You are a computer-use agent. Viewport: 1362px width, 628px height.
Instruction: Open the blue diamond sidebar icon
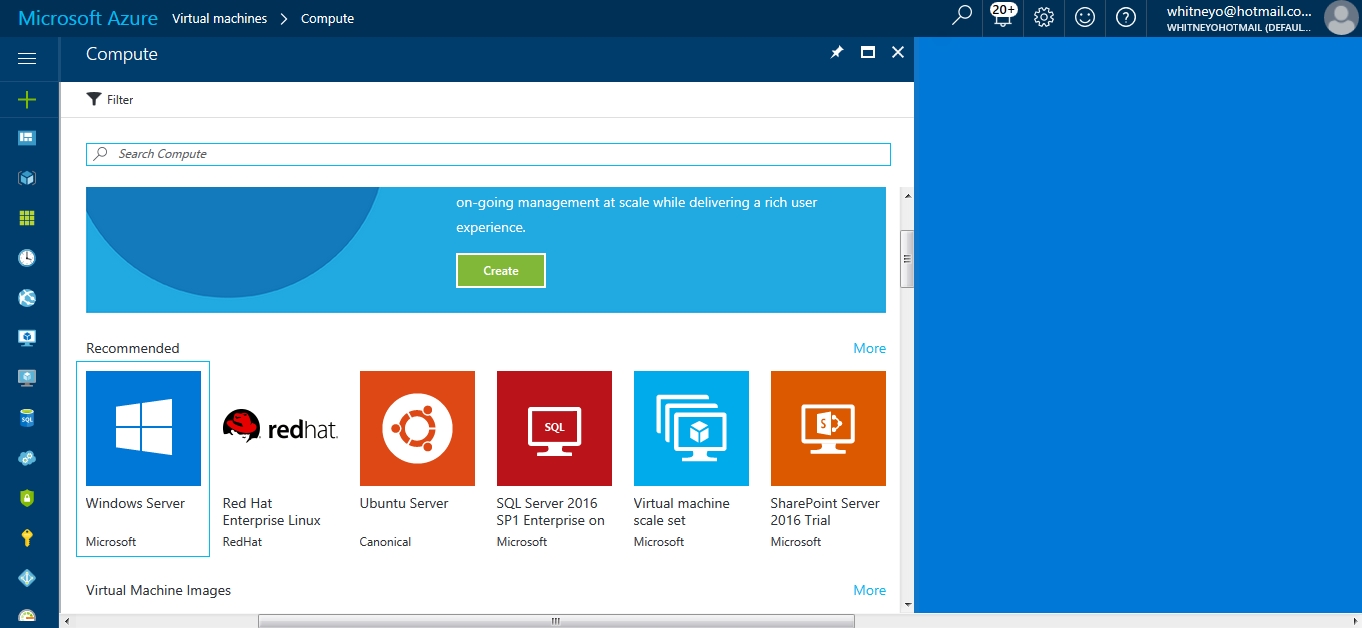(x=27, y=578)
